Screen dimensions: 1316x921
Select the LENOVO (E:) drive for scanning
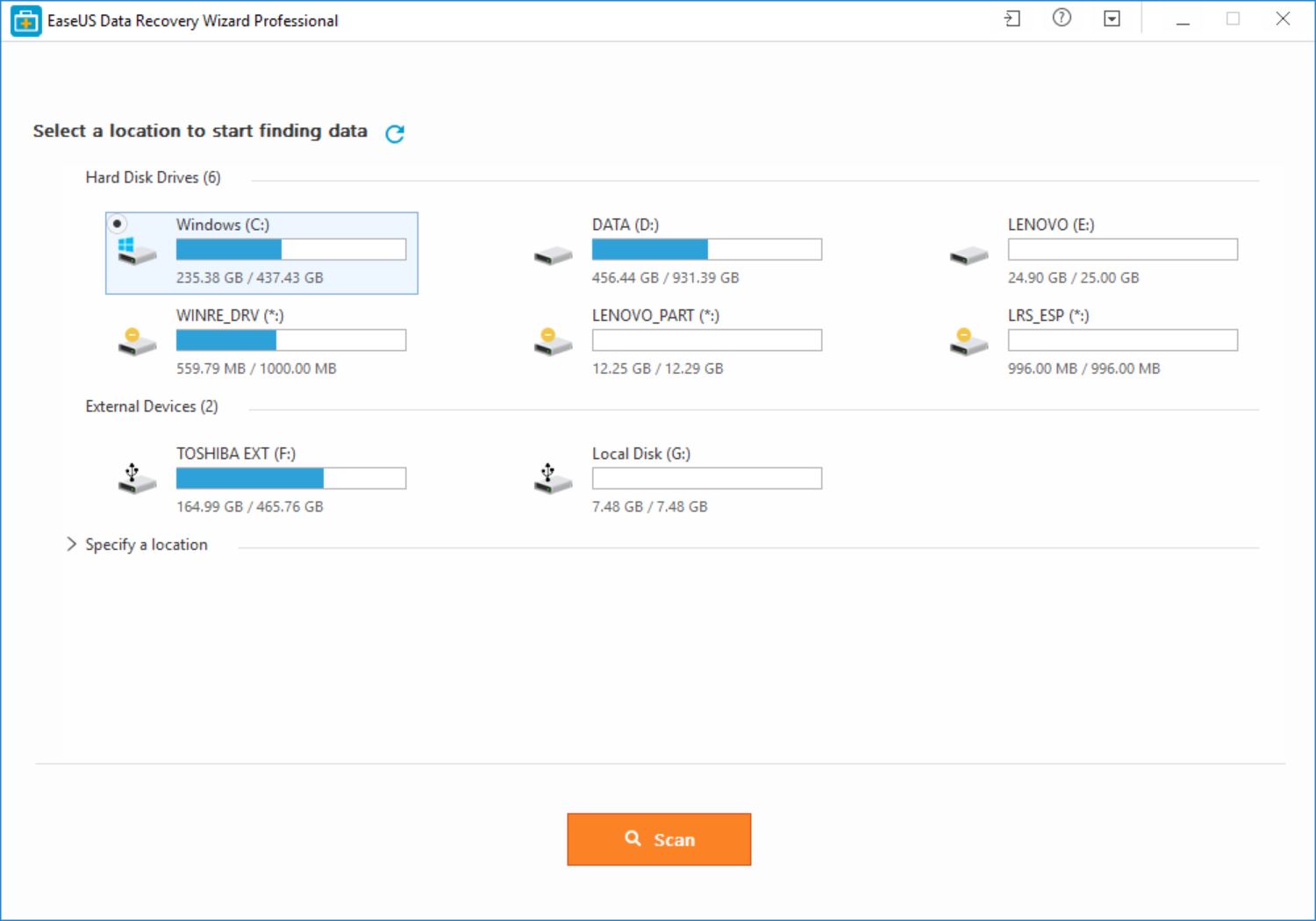1097,252
